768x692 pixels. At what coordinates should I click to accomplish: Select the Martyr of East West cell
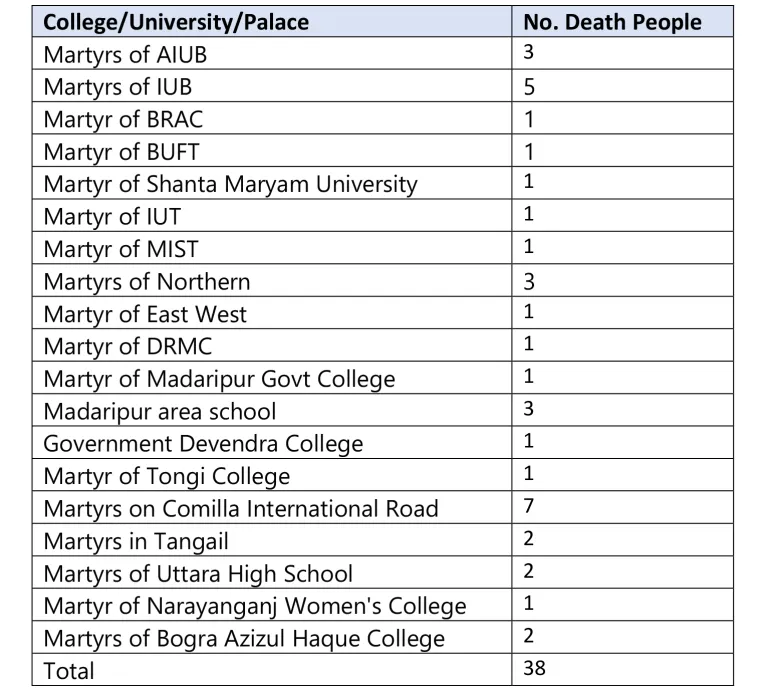pos(272,312)
